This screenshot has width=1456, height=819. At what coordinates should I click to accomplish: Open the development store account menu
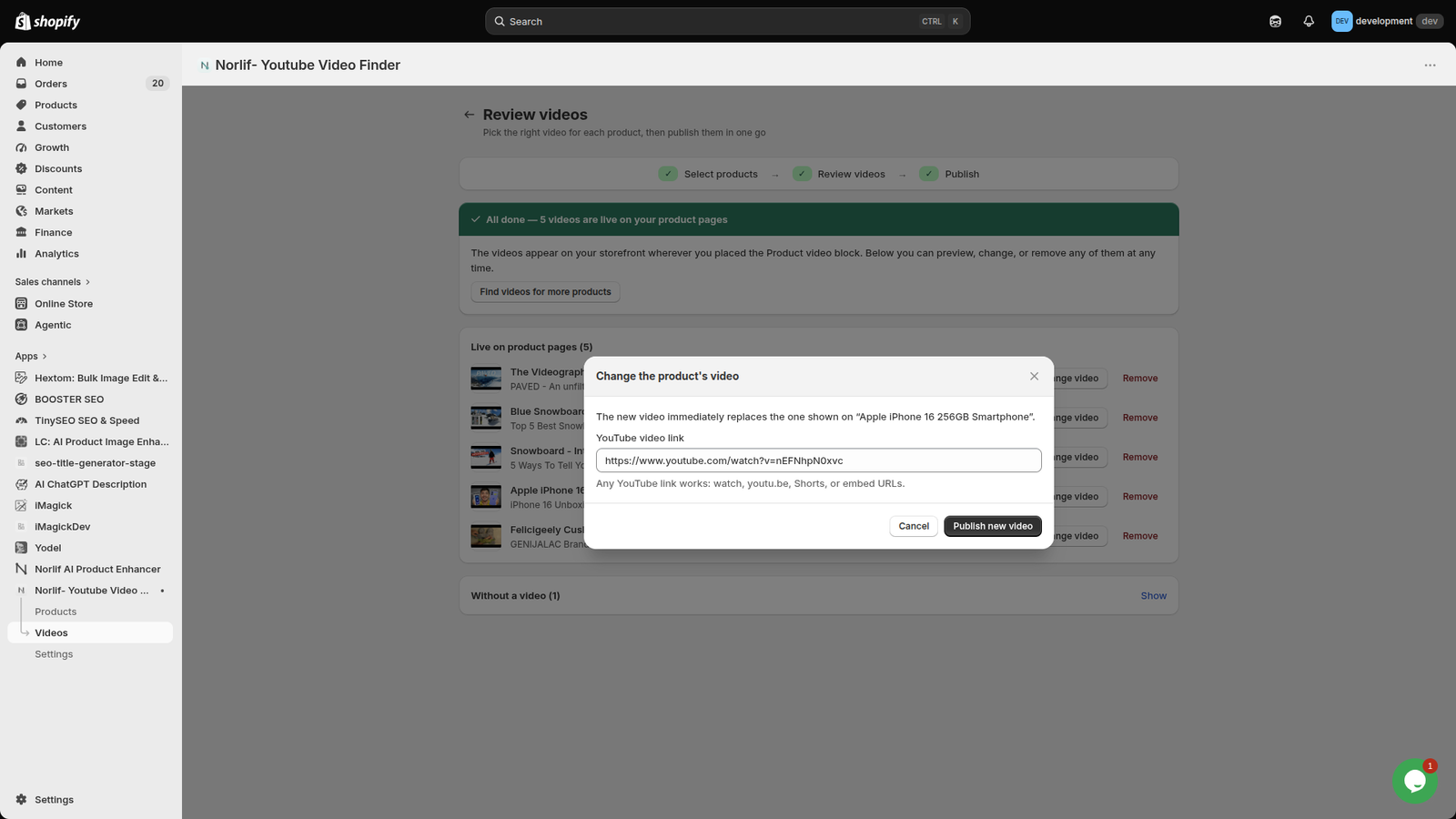click(1387, 21)
